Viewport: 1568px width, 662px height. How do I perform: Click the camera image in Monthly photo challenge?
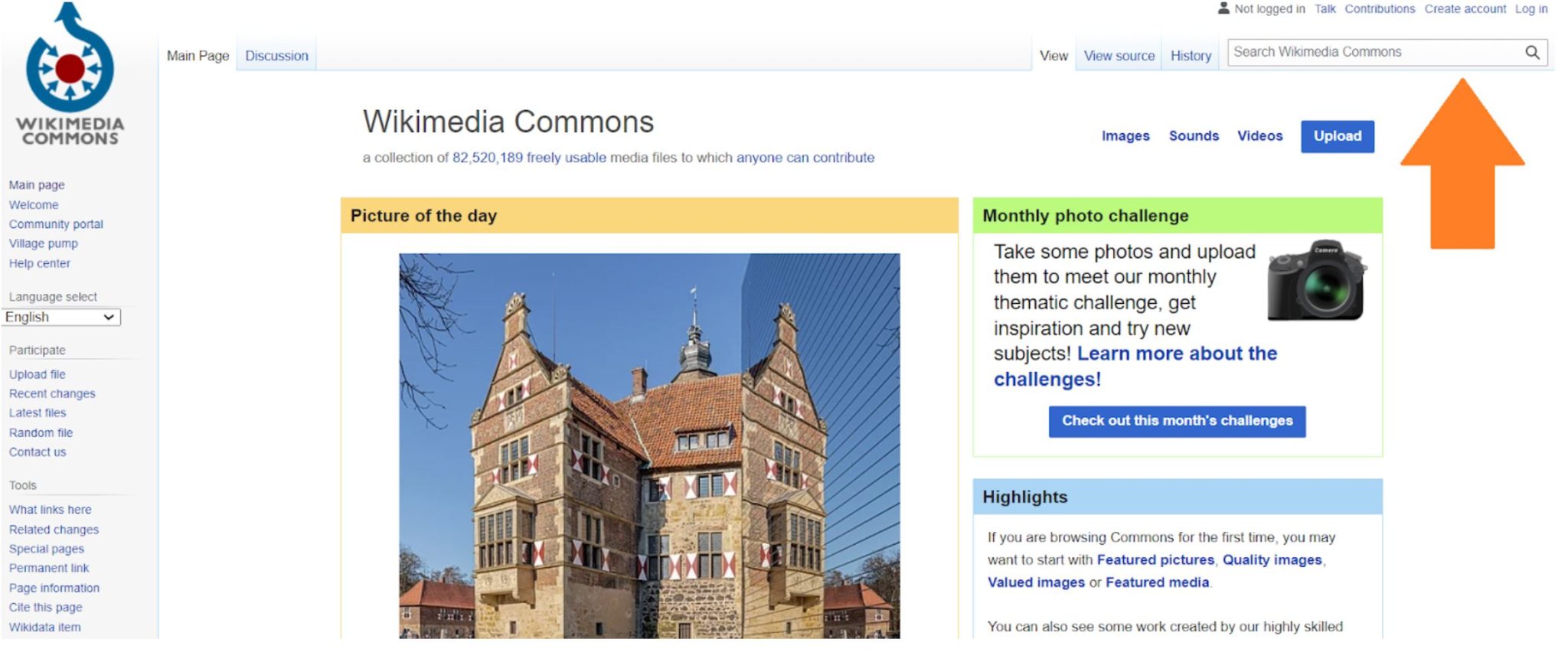(1317, 280)
